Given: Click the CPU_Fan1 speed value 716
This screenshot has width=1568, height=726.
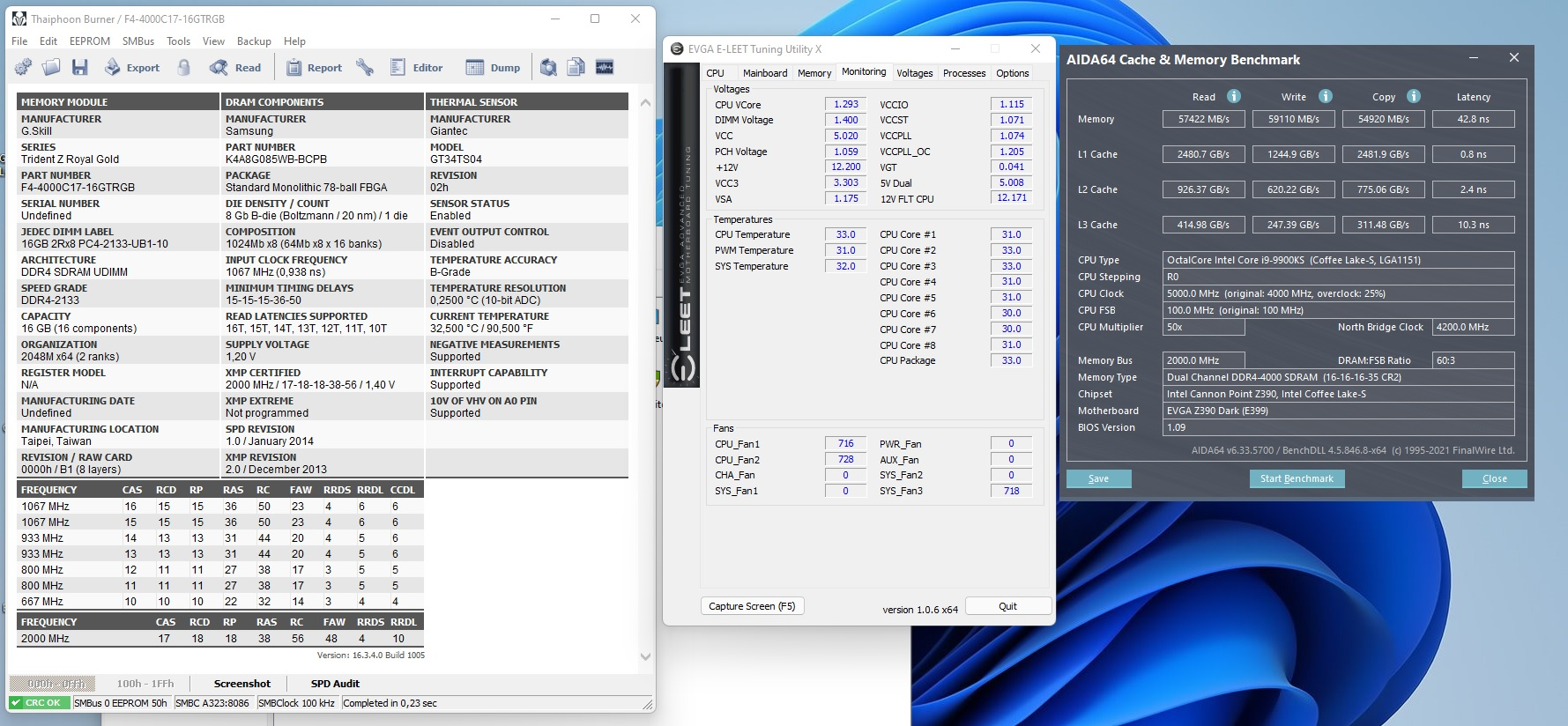Looking at the screenshot, I should pos(846,443).
